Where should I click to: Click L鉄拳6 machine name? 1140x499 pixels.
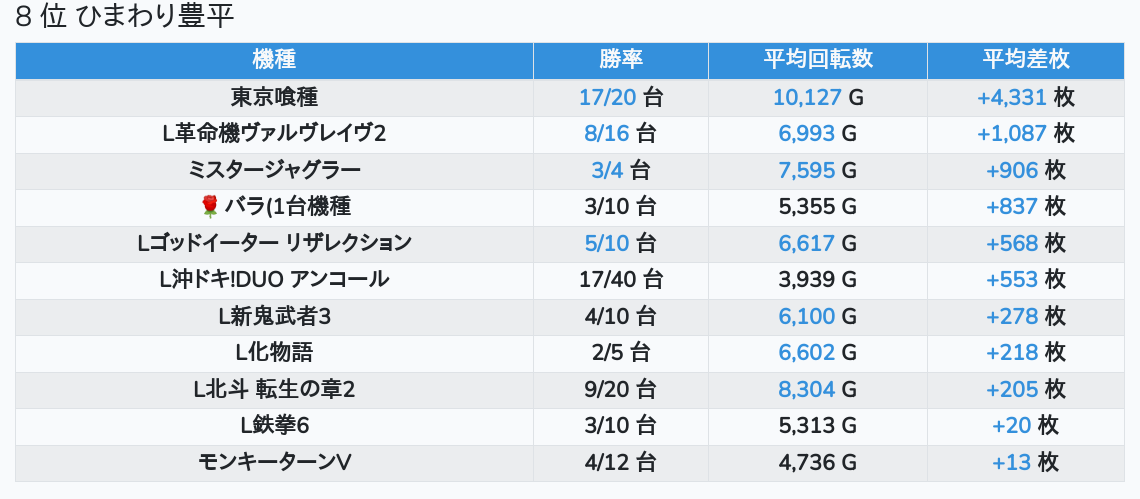pyautogui.click(x=274, y=425)
